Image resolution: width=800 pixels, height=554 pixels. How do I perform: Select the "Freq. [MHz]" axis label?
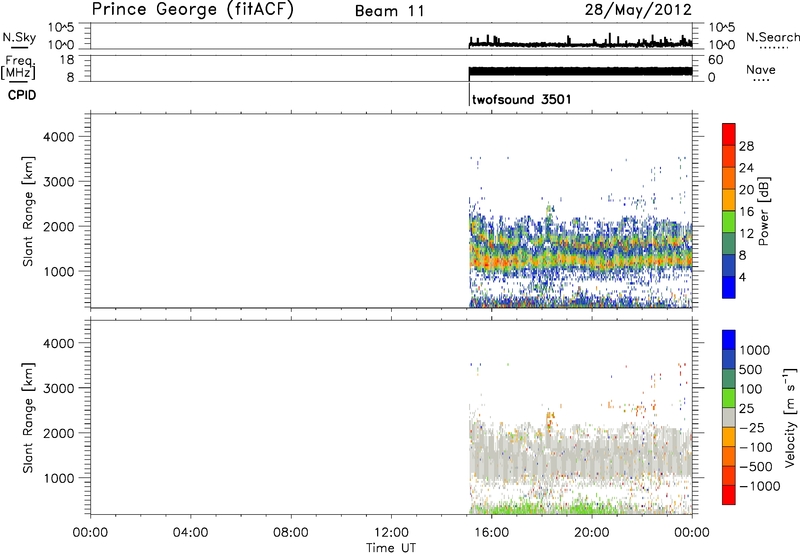click(19, 68)
